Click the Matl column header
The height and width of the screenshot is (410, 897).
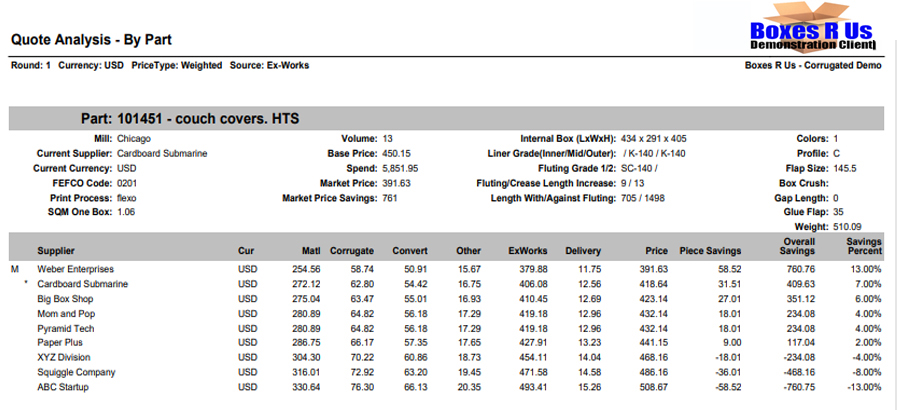311,250
